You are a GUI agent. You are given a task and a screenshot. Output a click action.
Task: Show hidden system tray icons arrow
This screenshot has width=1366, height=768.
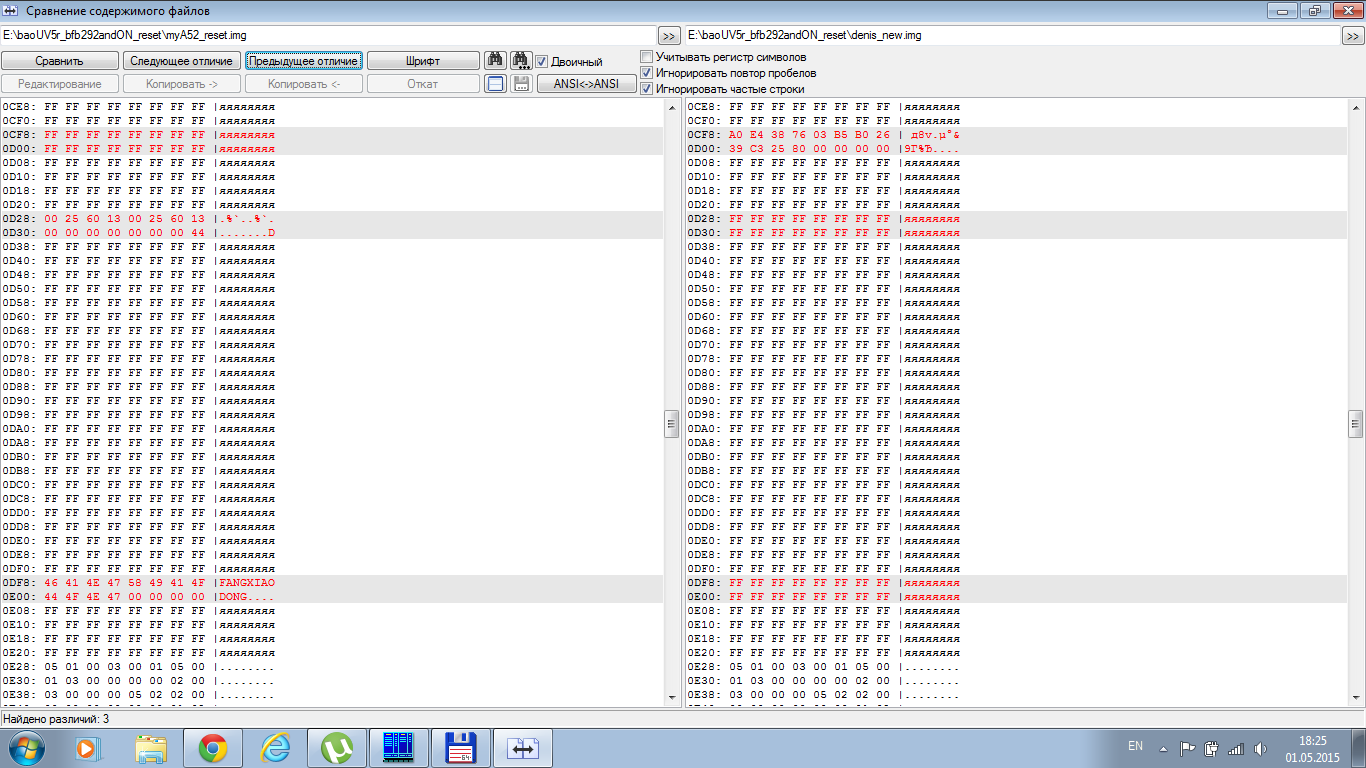[1163, 747]
